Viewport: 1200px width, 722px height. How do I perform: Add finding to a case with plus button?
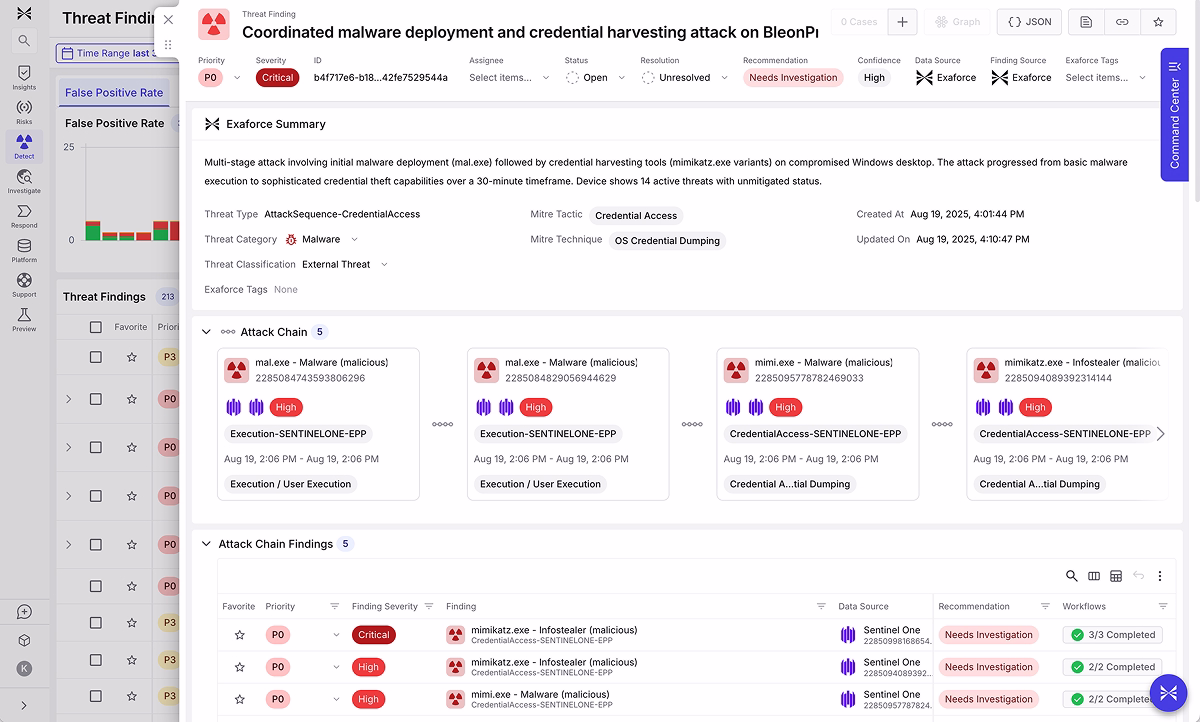pyautogui.click(x=902, y=22)
